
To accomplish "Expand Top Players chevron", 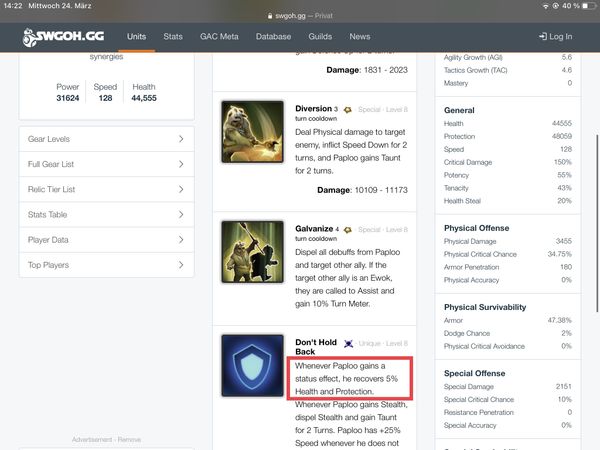I will click(x=181, y=265).
